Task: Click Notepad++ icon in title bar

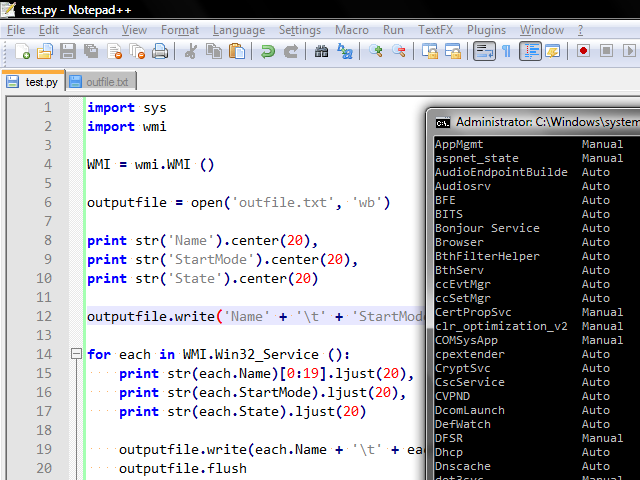Action: coord(8,9)
